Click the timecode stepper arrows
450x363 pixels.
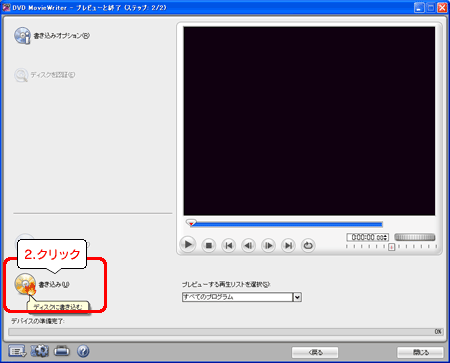pyautogui.click(x=386, y=237)
